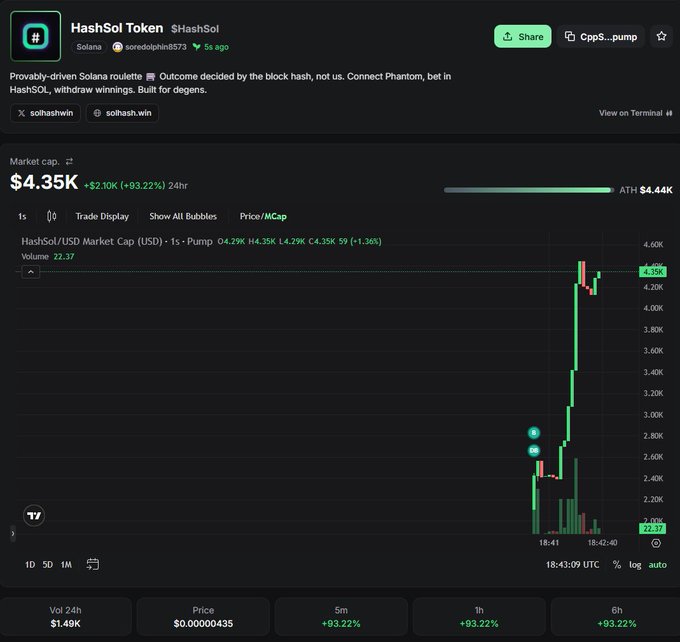680x642 pixels.
Task: Toggle Show All Bubbles
Action: 183,216
